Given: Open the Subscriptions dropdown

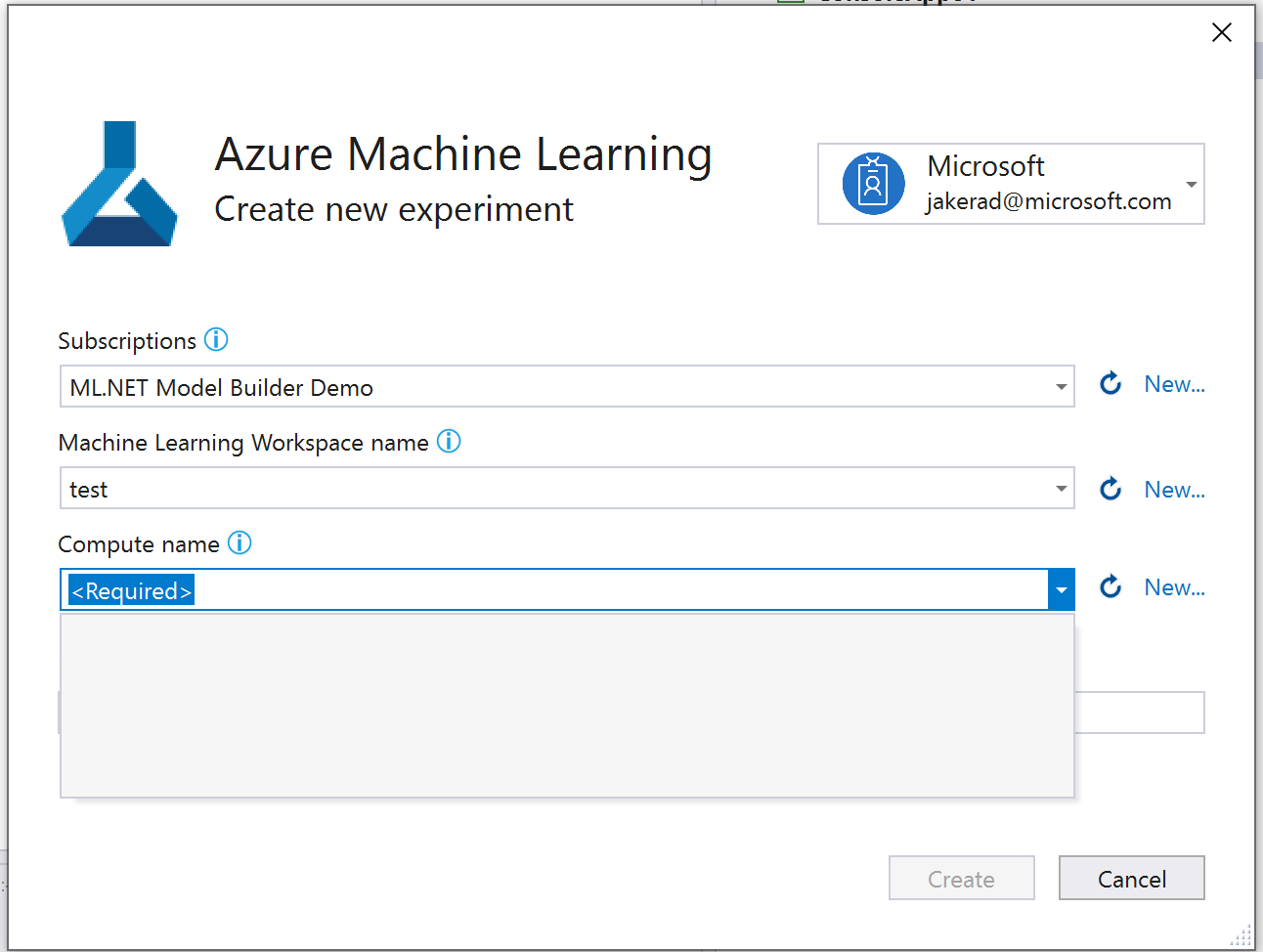Looking at the screenshot, I should click(1061, 387).
